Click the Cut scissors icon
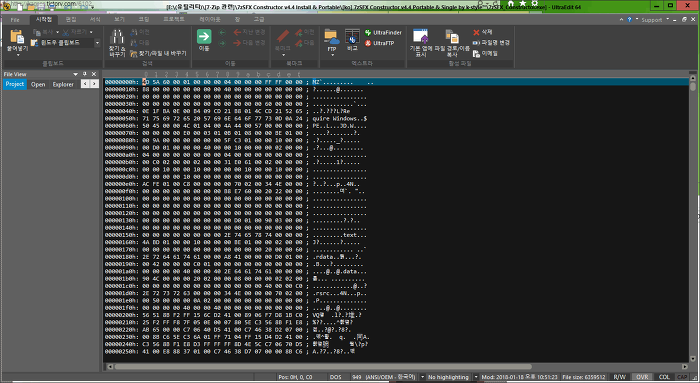The height and width of the screenshot is (383, 700). (x=66, y=32)
